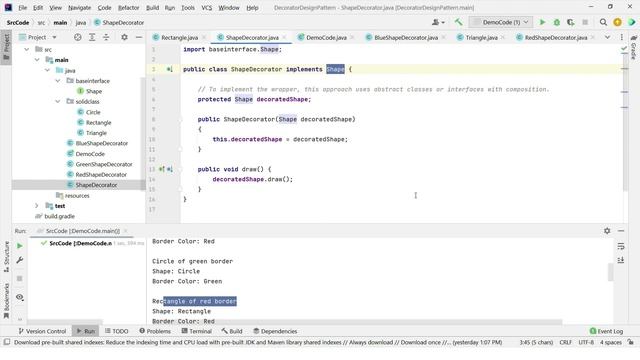
Task: Collapse the java folder node
Action: pyautogui.click(x=47, y=70)
